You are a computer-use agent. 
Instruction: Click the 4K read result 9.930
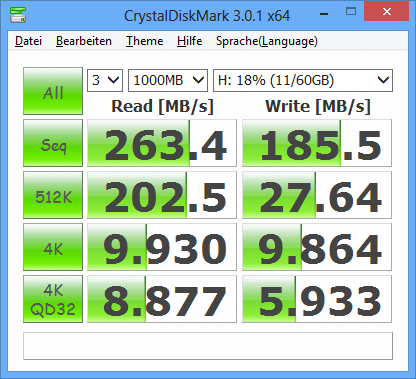pos(162,247)
